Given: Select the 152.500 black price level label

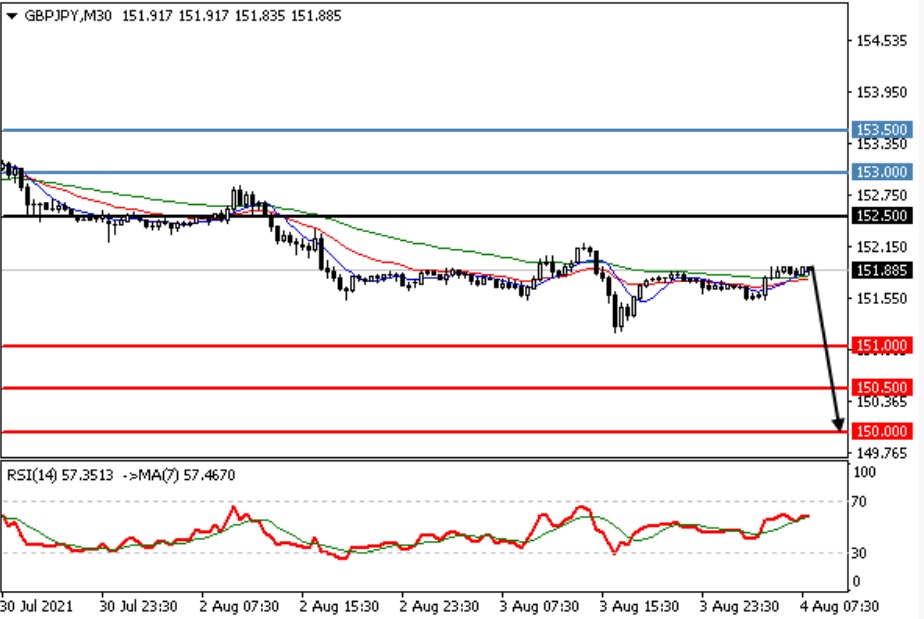Looking at the screenshot, I should click(x=882, y=216).
